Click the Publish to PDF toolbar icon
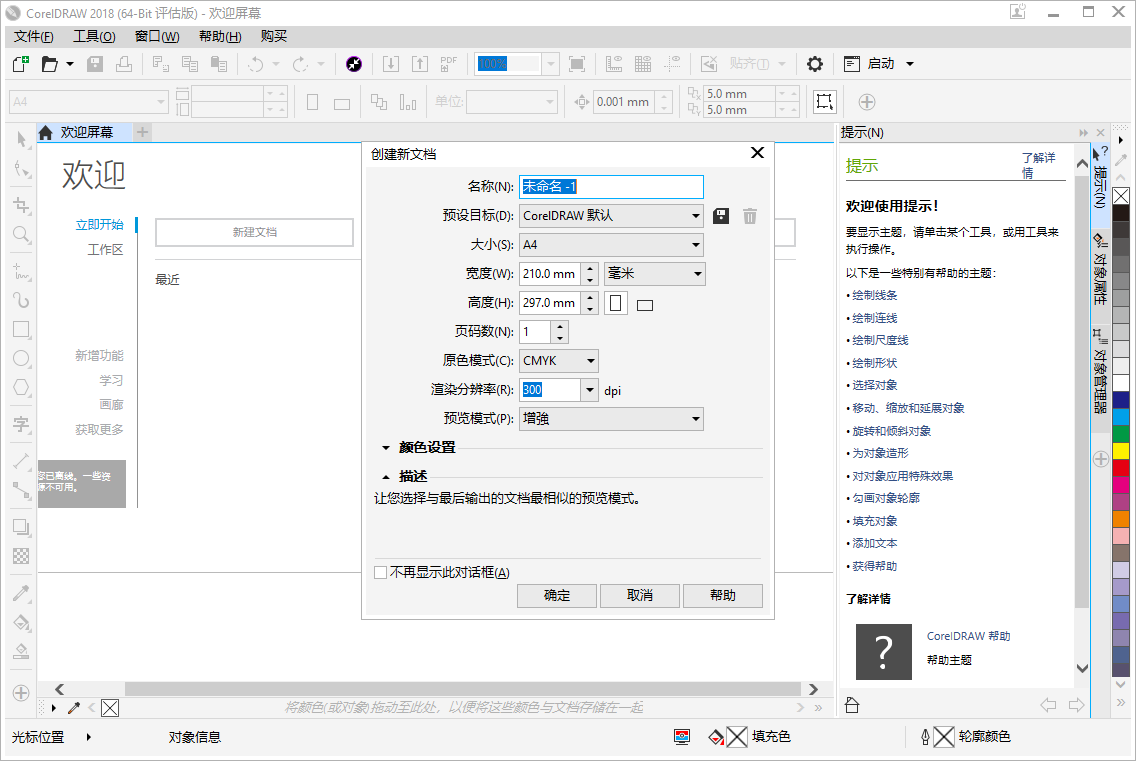1136x761 pixels. [x=448, y=63]
